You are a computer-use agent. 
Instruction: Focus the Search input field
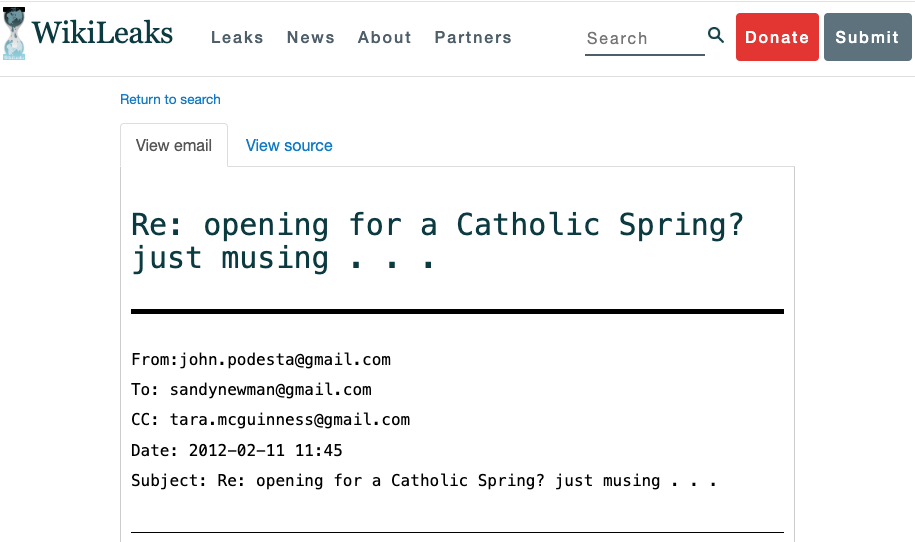tap(643, 39)
